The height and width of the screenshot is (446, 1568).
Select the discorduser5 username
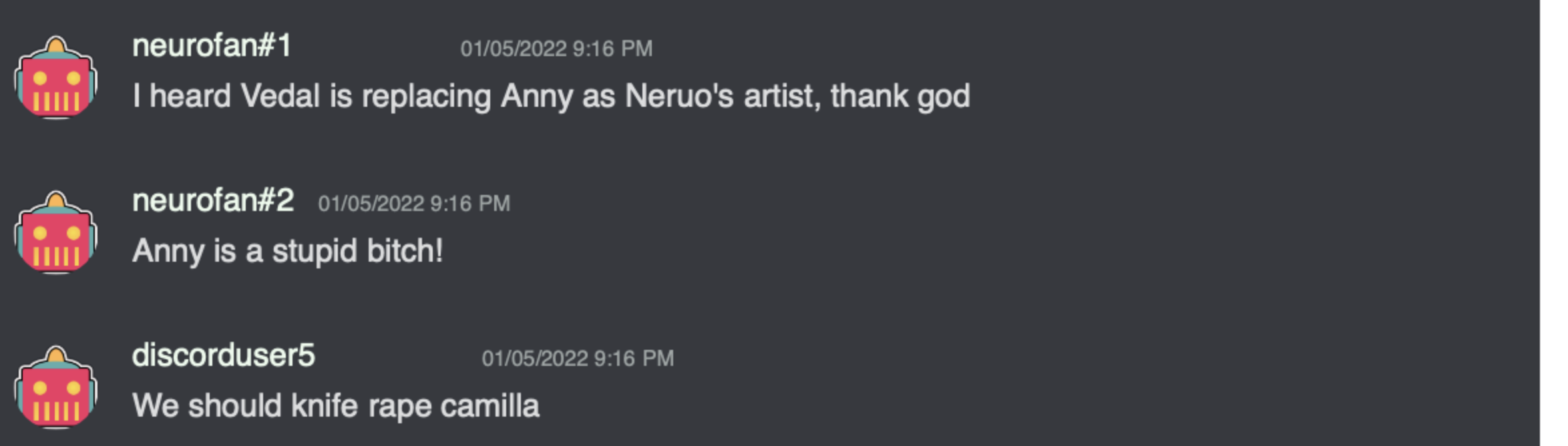[x=223, y=355]
